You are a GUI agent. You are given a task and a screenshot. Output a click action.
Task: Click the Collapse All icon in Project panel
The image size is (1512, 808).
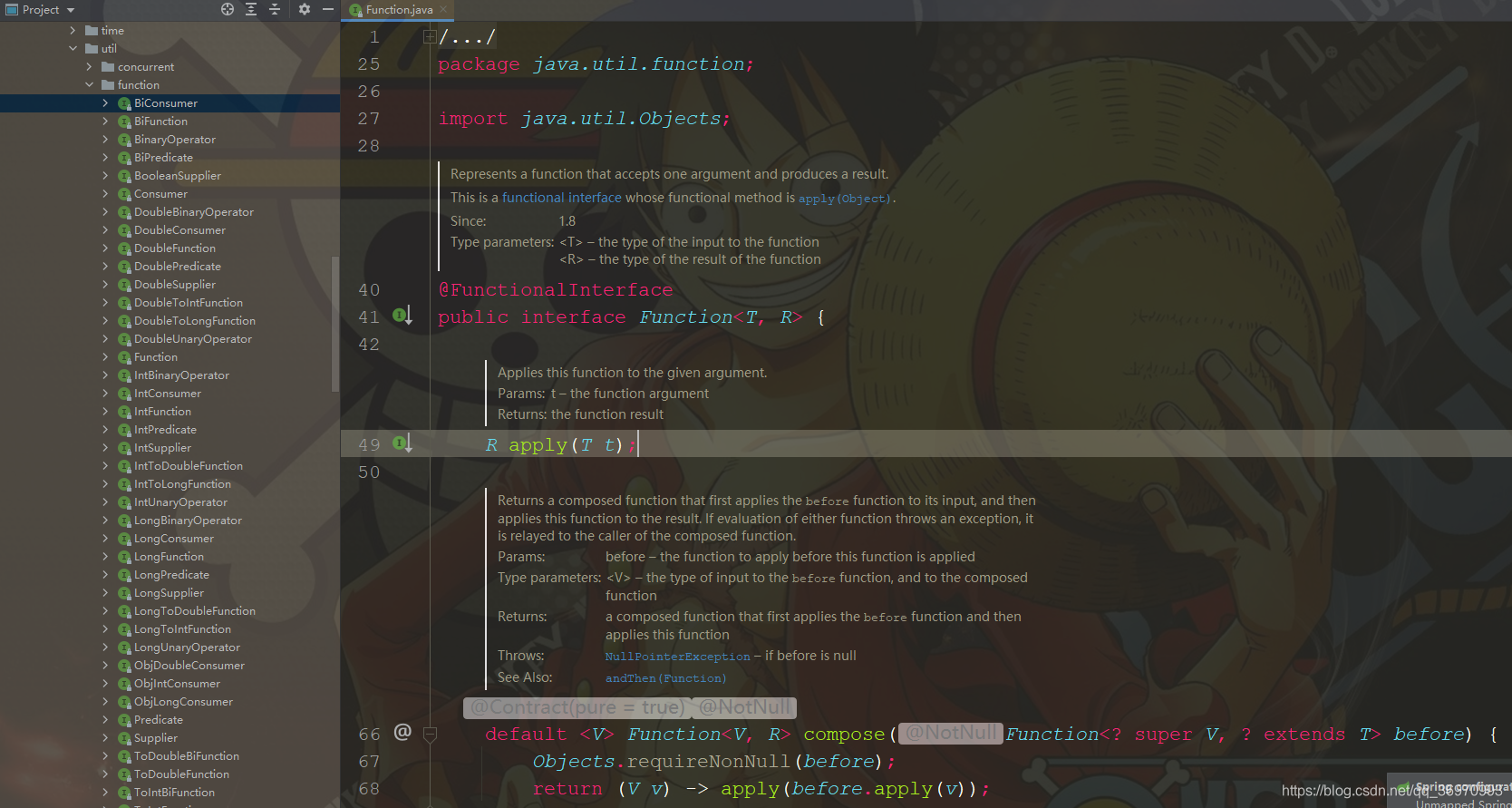coord(275,9)
